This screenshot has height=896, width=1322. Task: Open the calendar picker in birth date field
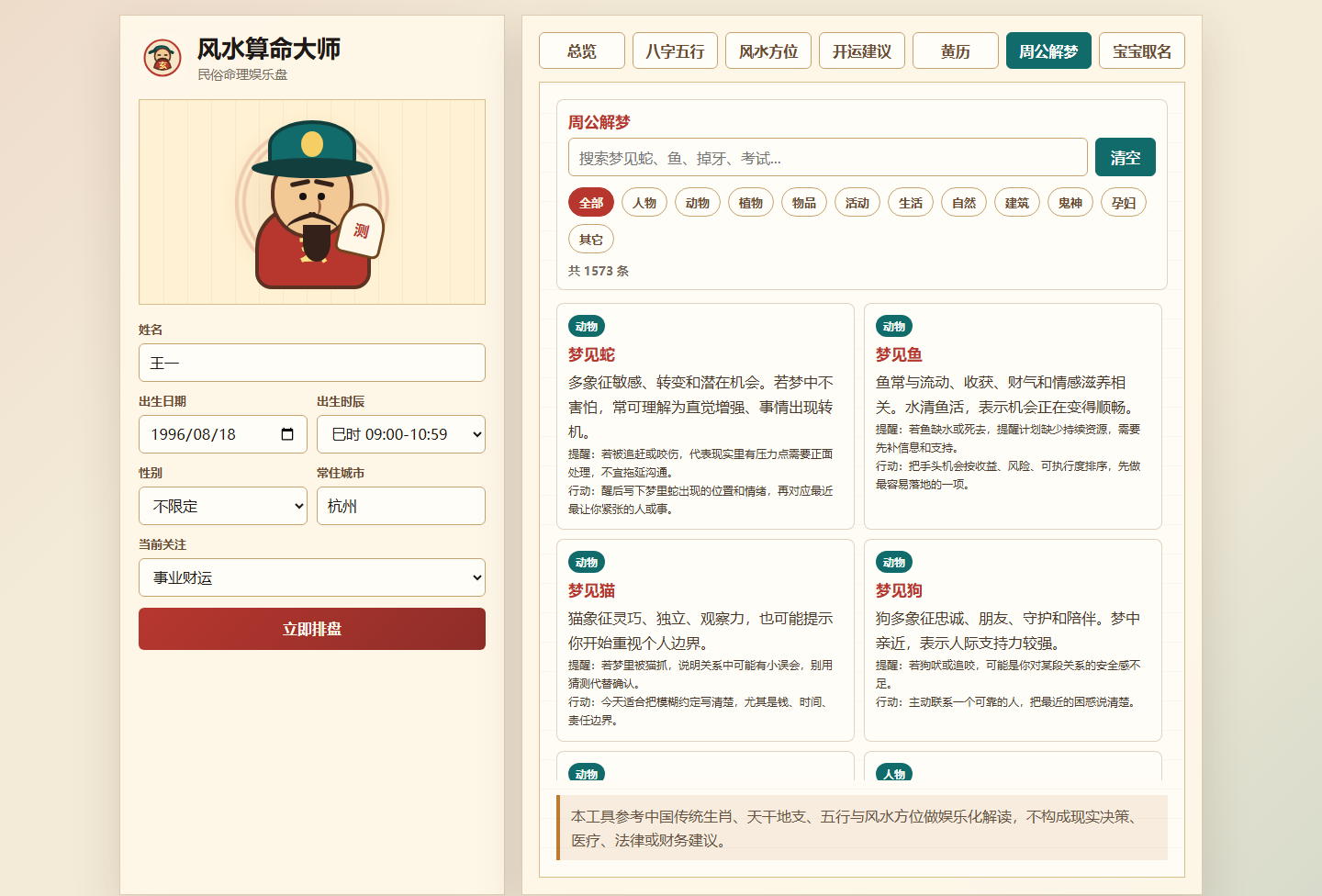287,434
